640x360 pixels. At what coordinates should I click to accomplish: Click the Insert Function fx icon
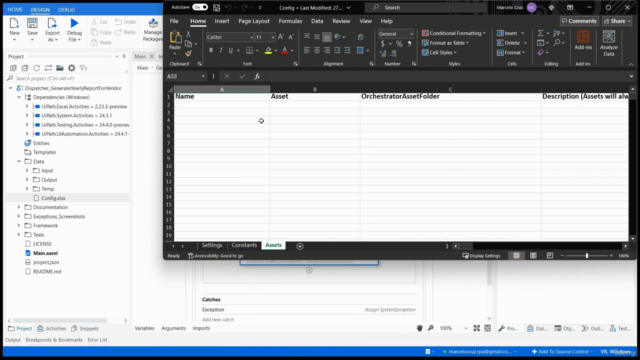257,76
